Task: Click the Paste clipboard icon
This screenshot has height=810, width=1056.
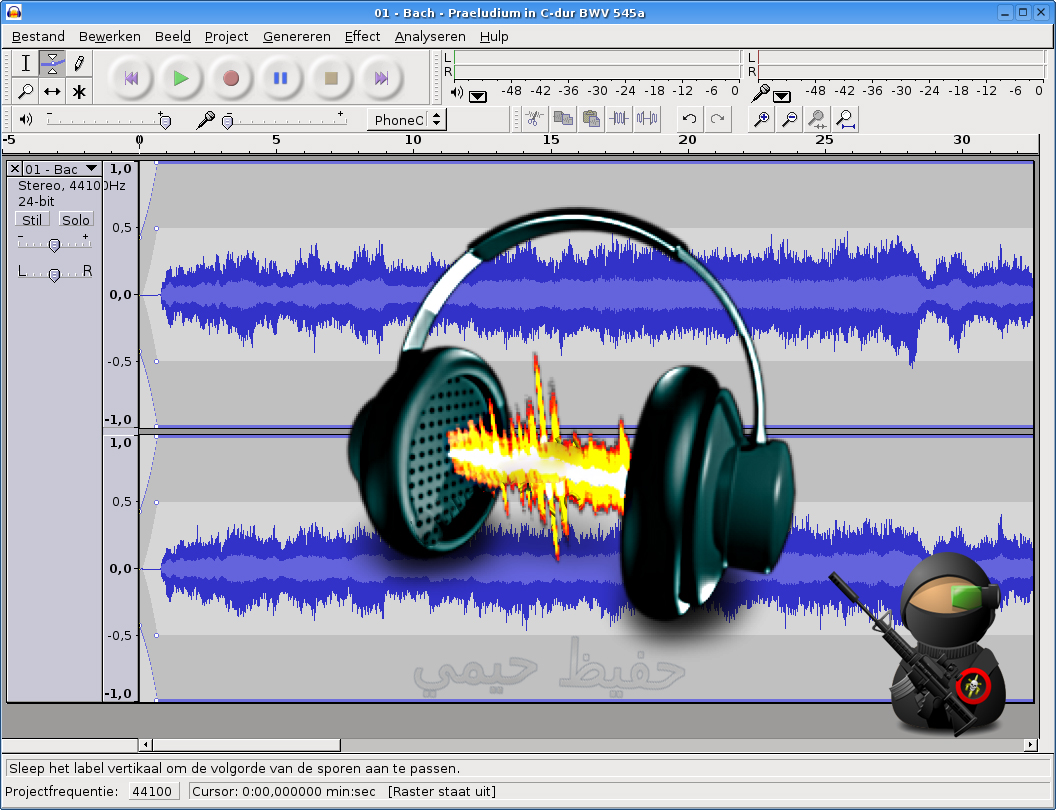Action: pyautogui.click(x=591, y=119)
